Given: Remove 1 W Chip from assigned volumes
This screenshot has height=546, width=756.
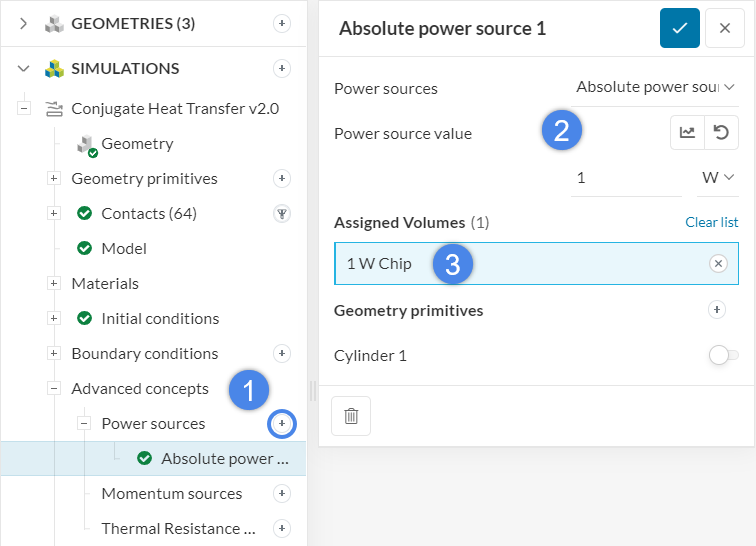Looking at the screenshot, I should 718,263.
